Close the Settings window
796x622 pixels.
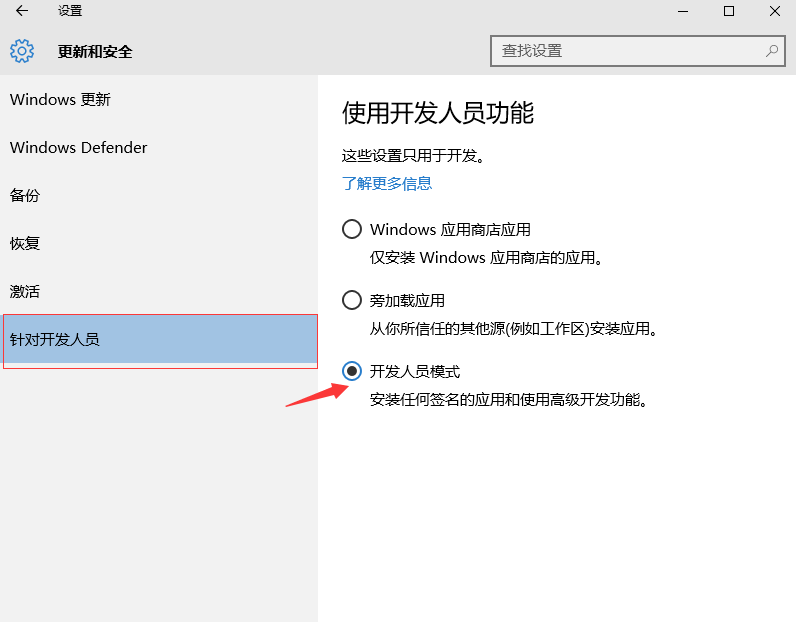coord(775,11)
